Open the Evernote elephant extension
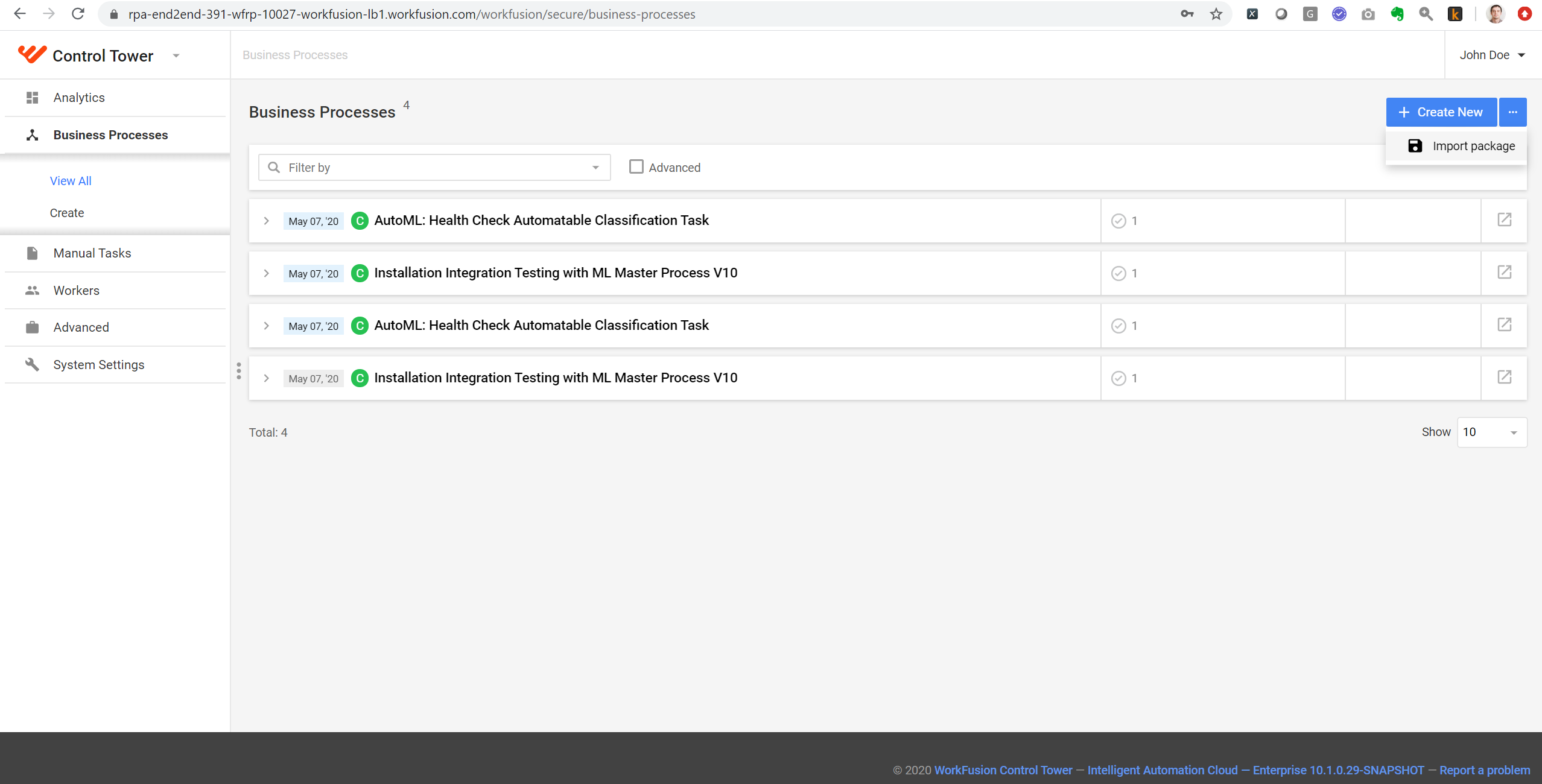 pos(1397,14)
